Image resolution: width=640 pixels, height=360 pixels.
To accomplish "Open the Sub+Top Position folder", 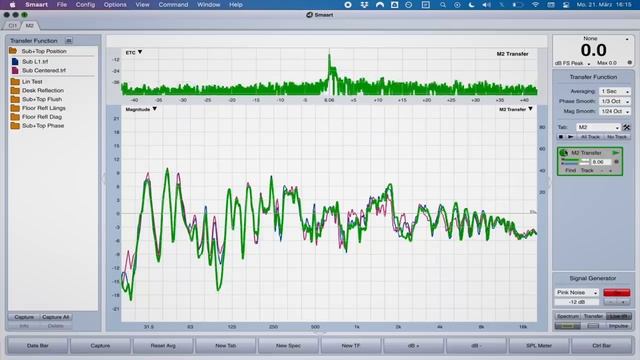I will (38, 51).
